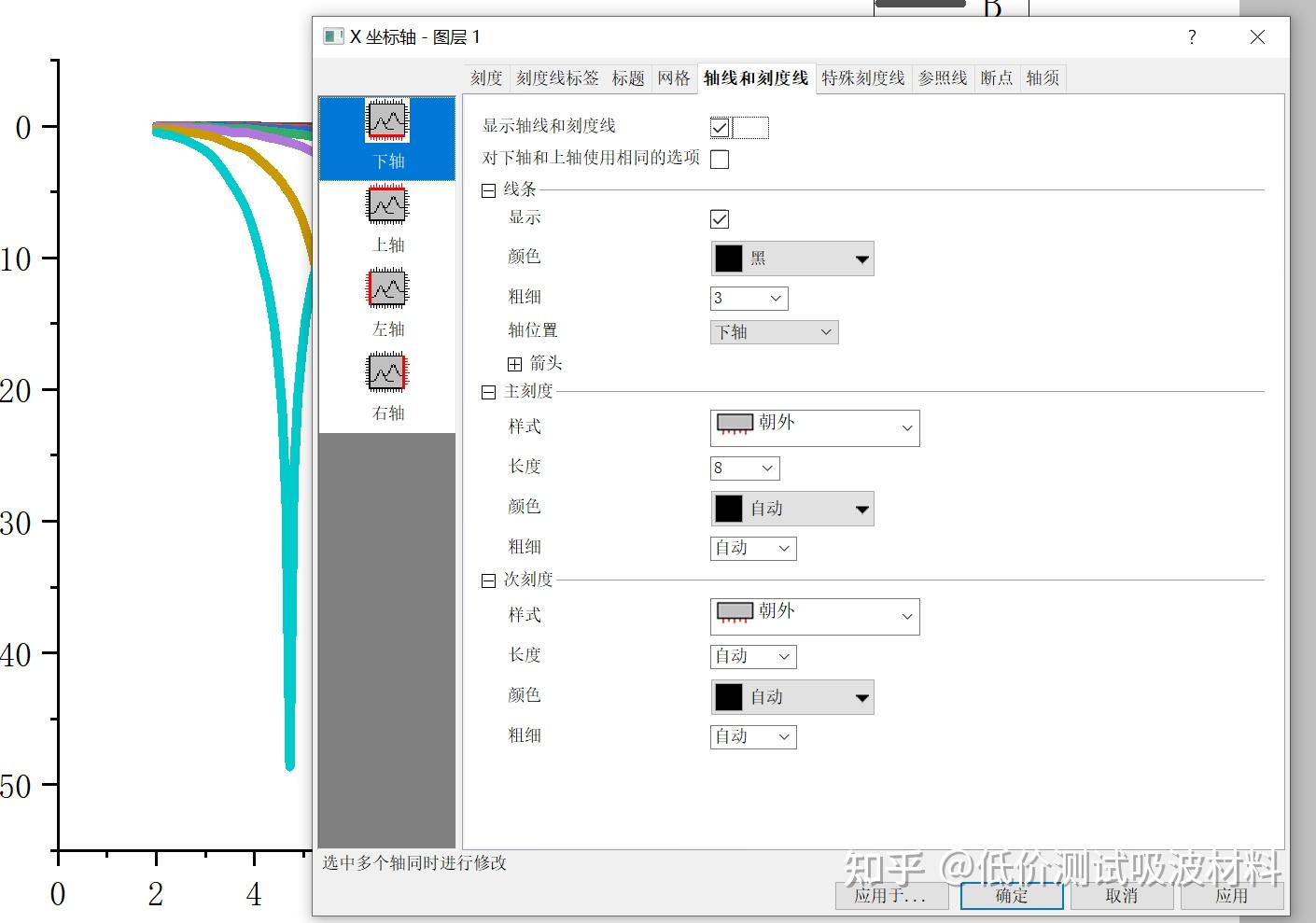Collapse the 次刻度 section

pos(488,580)
